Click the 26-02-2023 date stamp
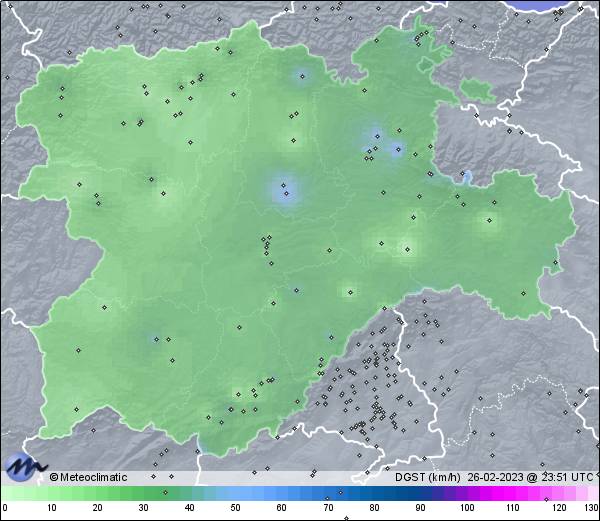The height and width of the screenshot is (521, 600). [497, 477]
